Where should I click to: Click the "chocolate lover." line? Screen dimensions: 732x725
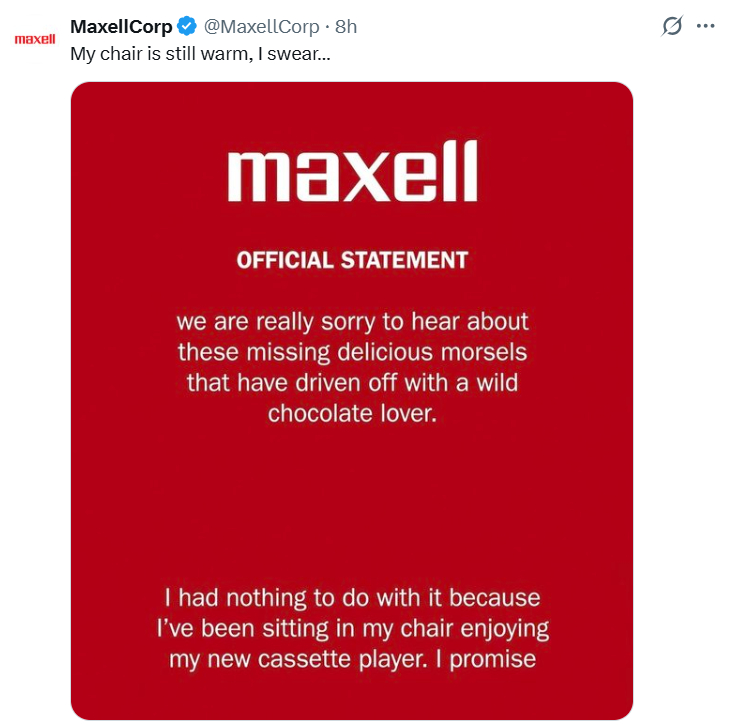tap(352, 413)
